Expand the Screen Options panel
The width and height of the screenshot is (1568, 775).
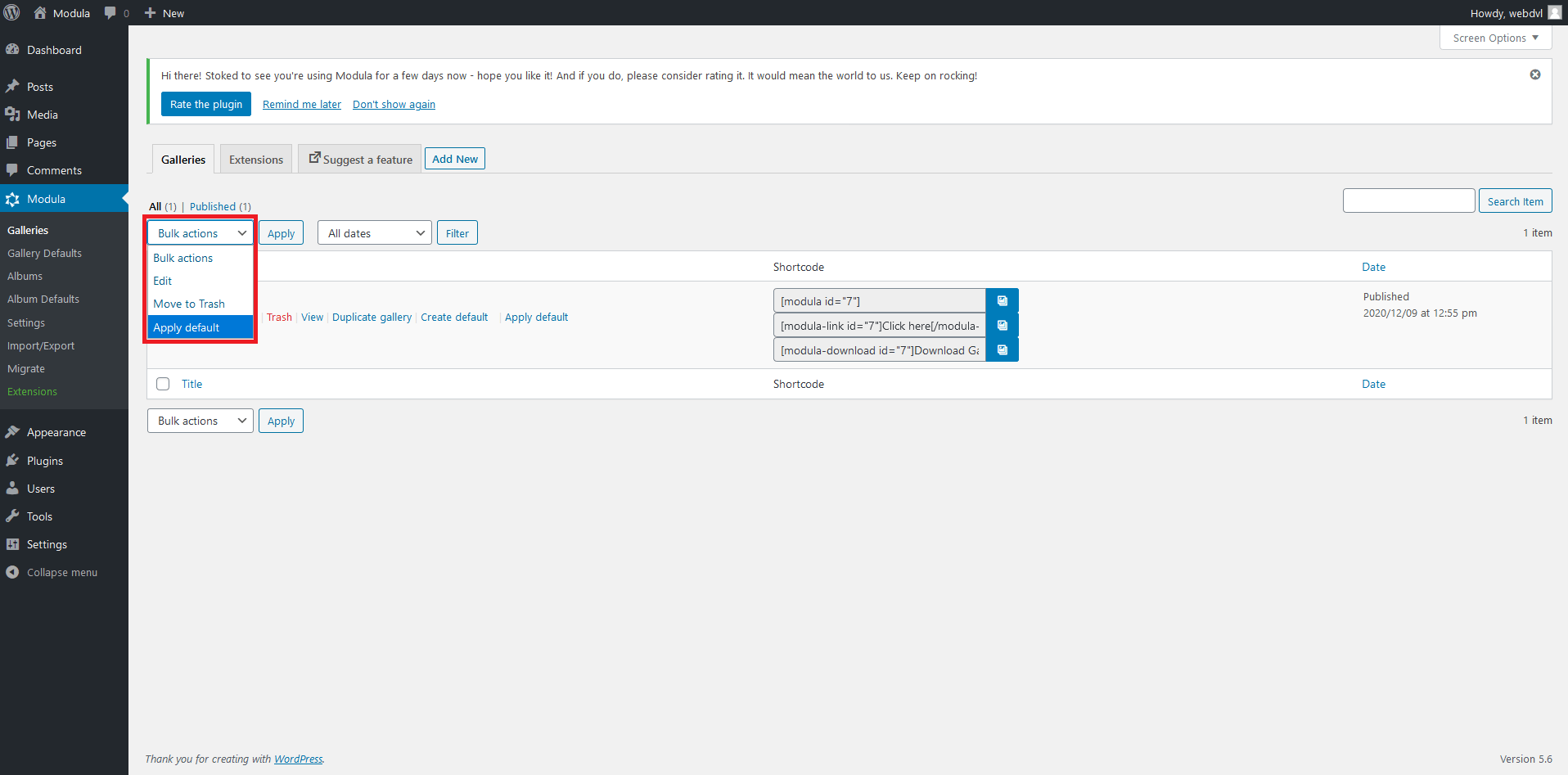(x=1494, y=38)
